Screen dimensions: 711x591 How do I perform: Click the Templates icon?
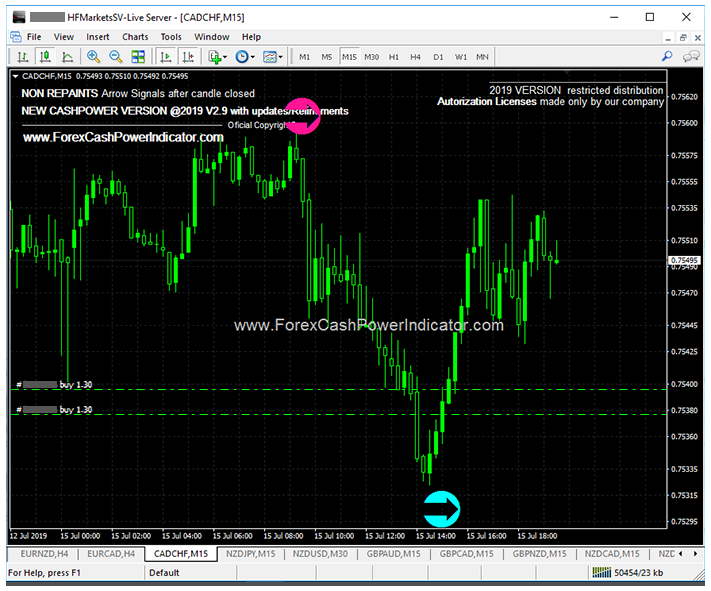[270, 57]
